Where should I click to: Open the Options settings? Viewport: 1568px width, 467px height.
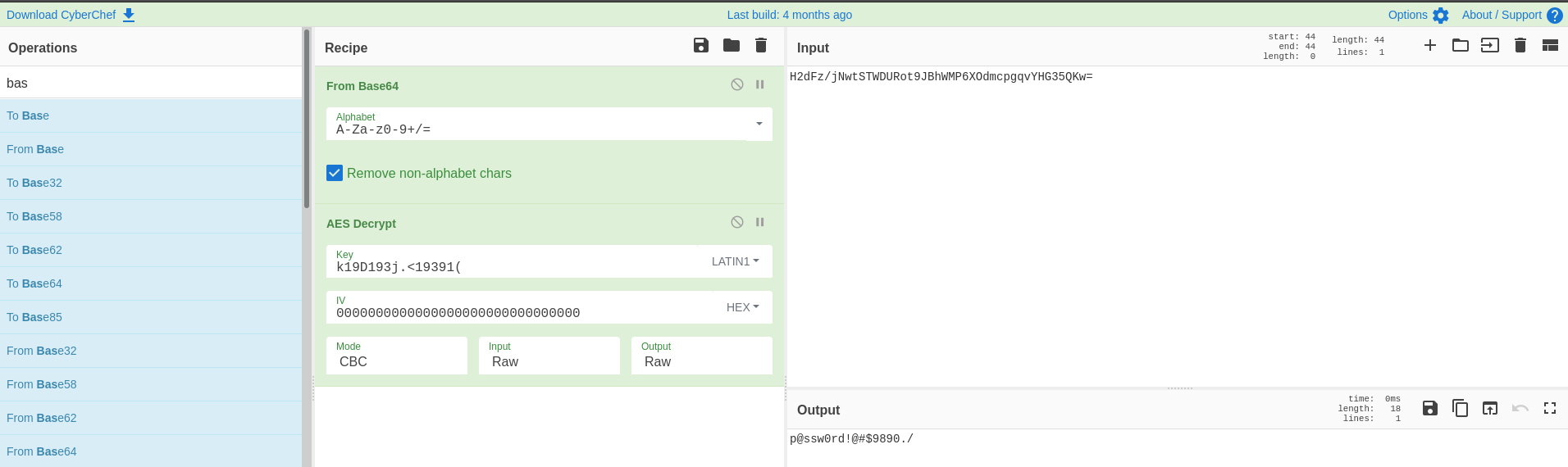(x=1418, y=15)
